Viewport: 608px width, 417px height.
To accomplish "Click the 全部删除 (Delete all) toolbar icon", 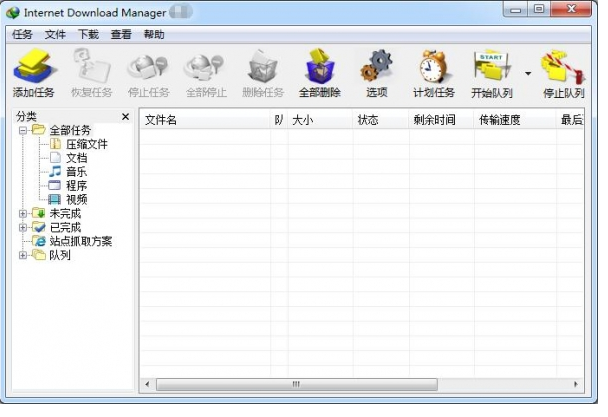I will point(320,66).
